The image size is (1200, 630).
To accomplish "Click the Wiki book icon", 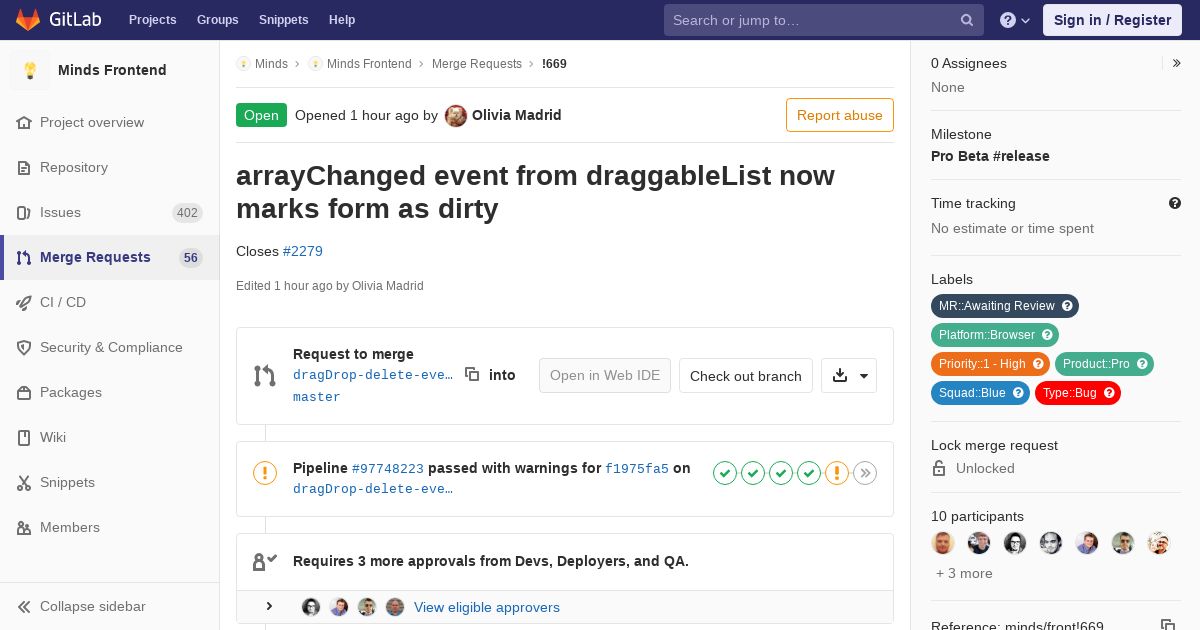I will [x=24, y=438].
